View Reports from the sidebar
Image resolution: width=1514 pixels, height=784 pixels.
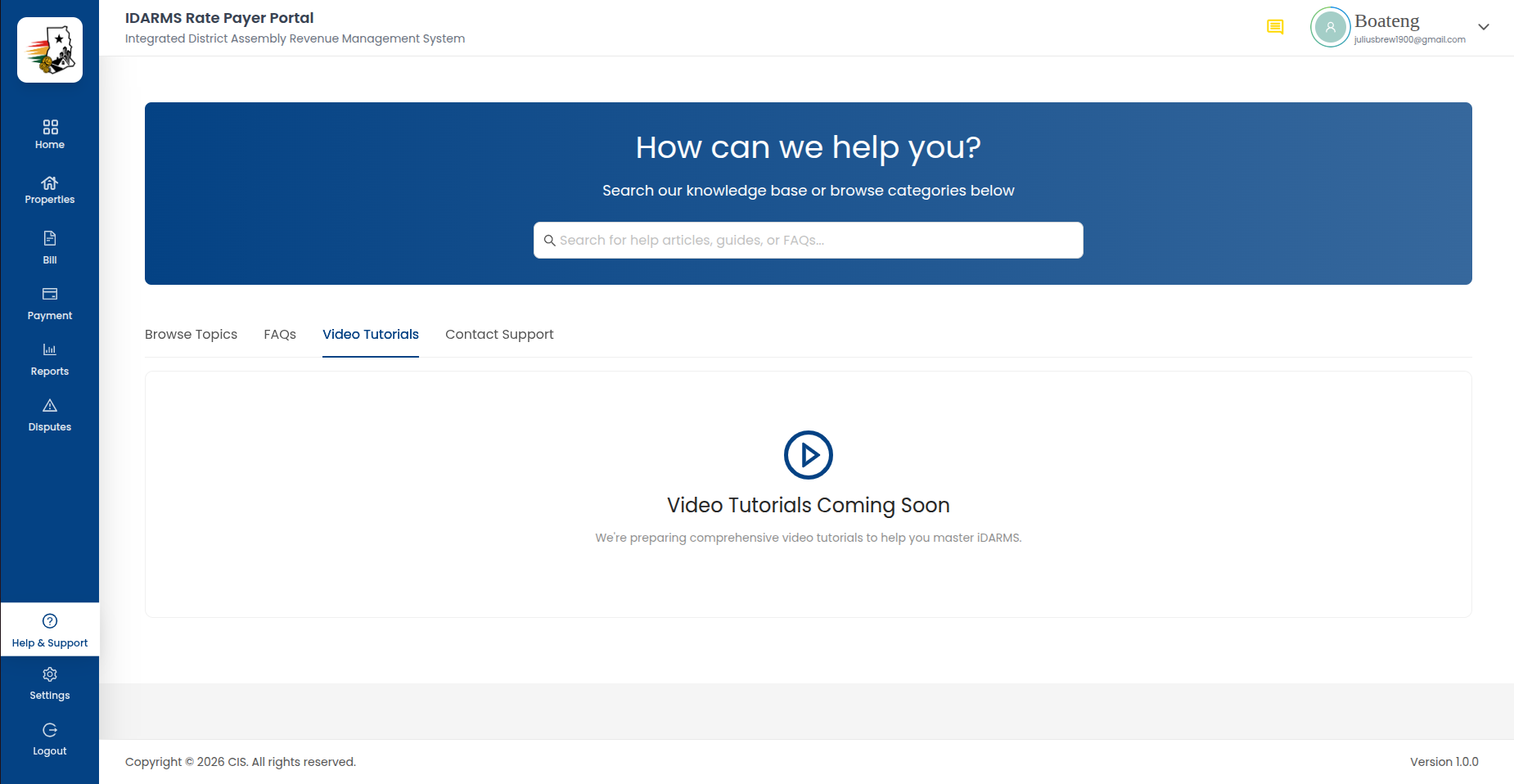click(x=50, y=360)
